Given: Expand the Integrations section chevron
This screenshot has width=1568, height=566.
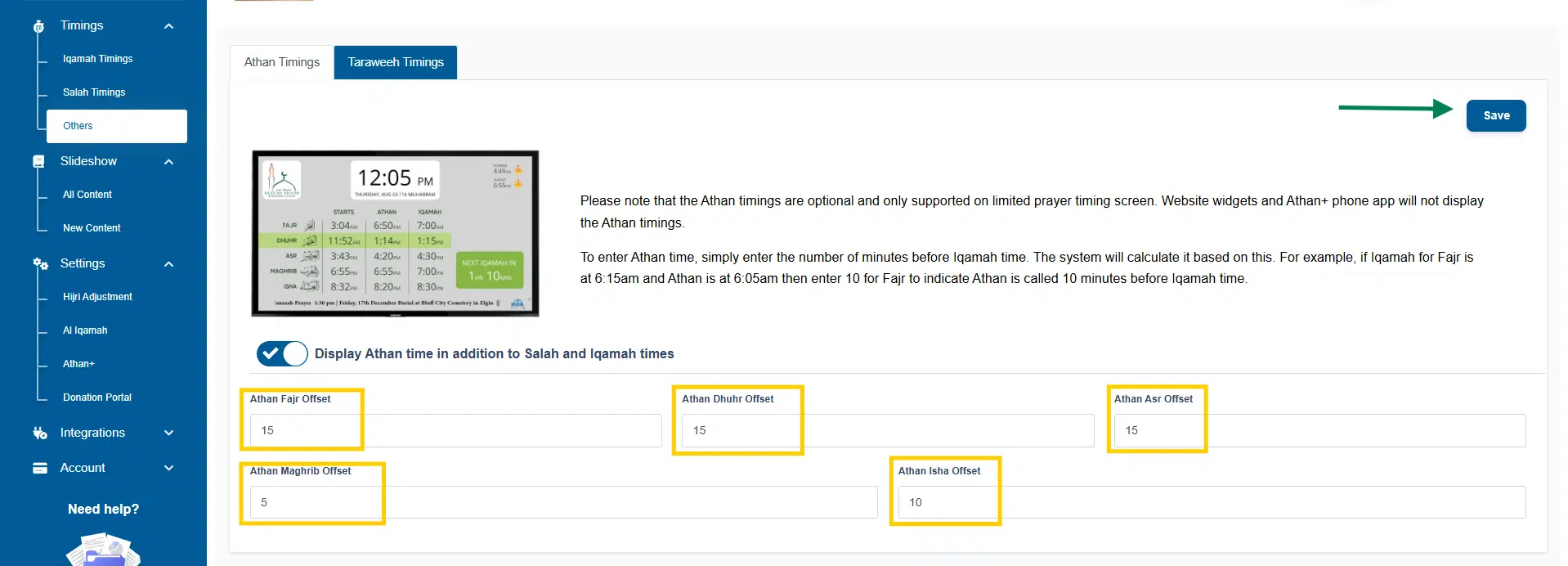Looking at the screenshot, I should point(169,433).
